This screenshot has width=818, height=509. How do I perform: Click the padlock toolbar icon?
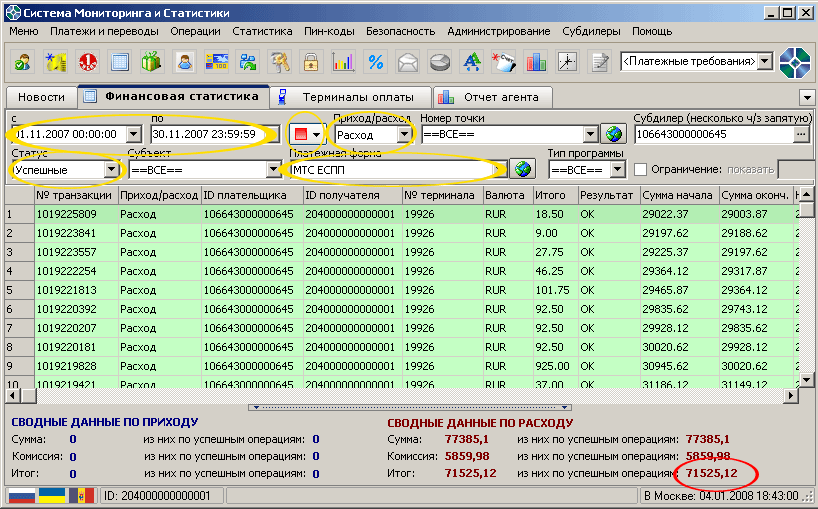pos(312,62)
